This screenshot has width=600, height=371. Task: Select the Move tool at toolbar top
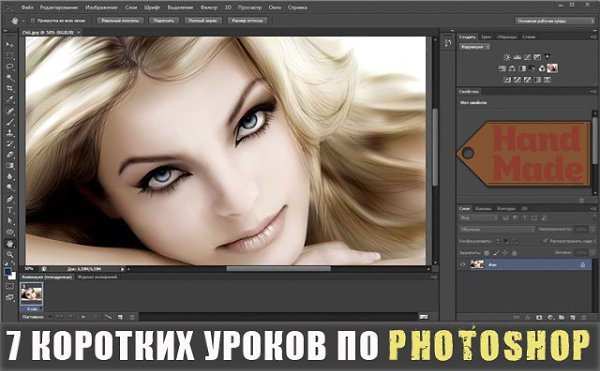click(10, 45)
